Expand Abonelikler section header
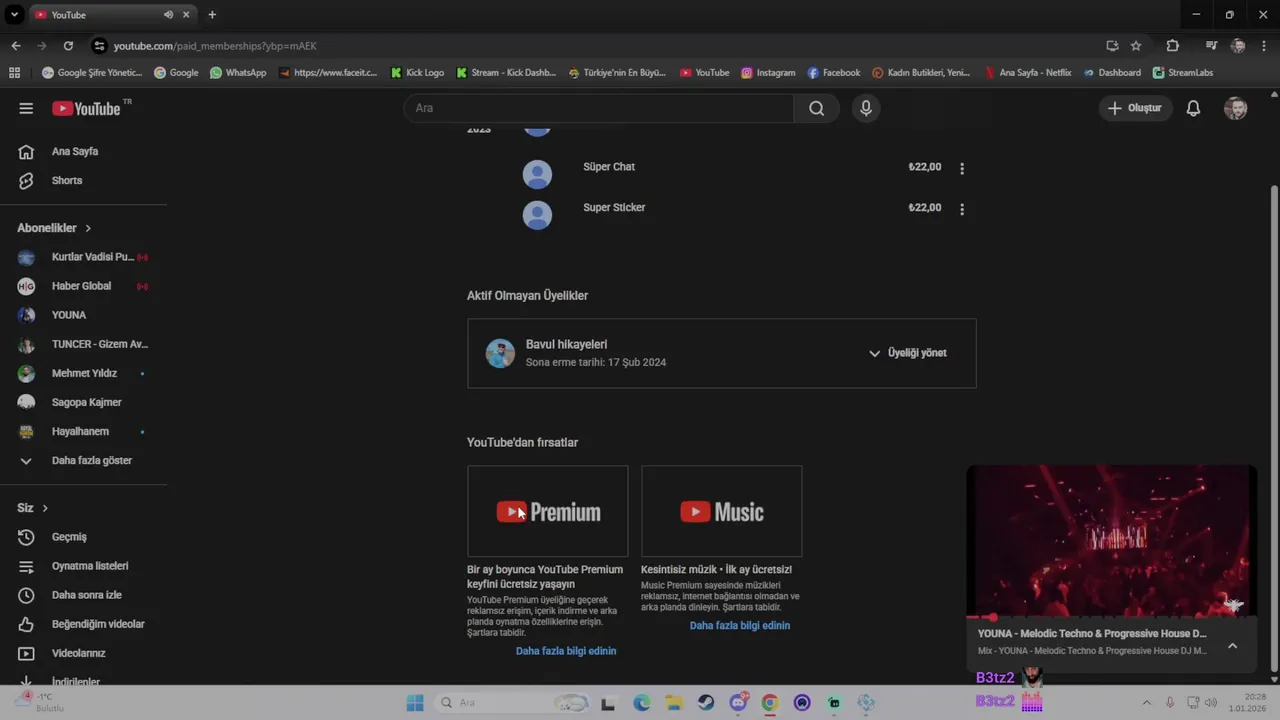The image size is (1280, 720). tap(54, 228)
